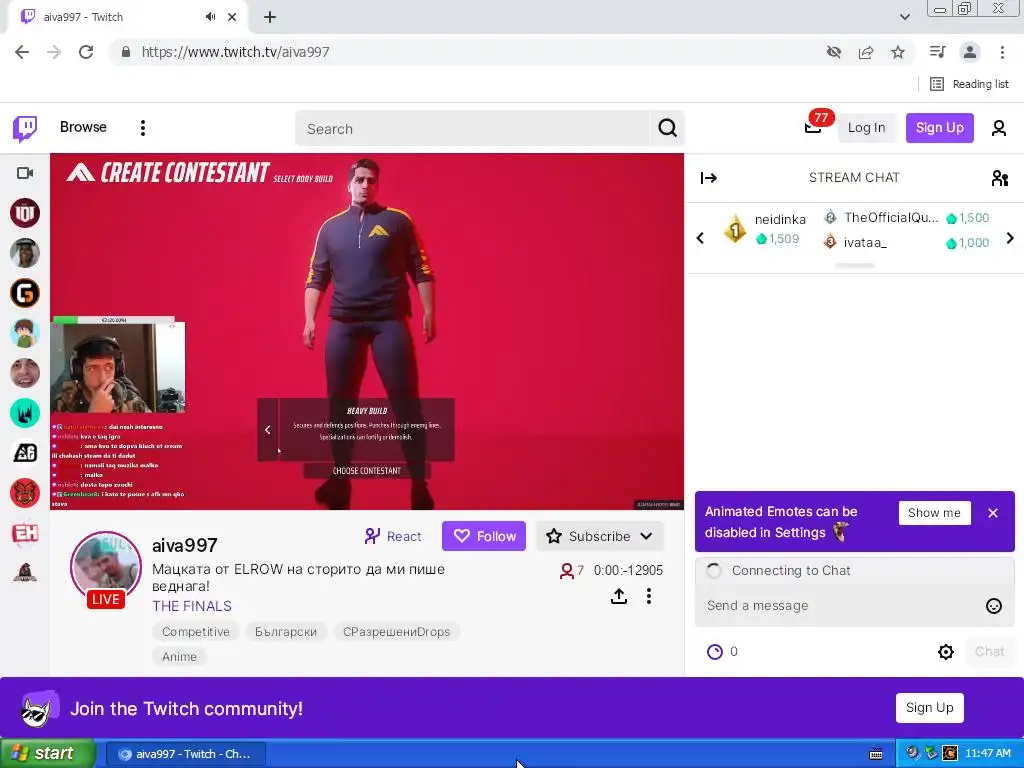The width and height of the screenshot is (1024, 768).
Task: Open the browser profile avatar
Action: (x=970, y=52)
